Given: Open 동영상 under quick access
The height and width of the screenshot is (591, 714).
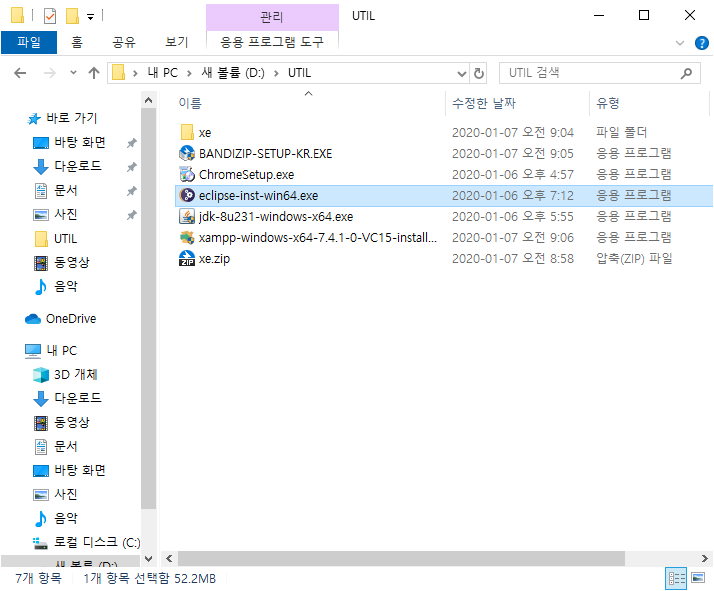Looking at the screenshot, I should point(62,262).
